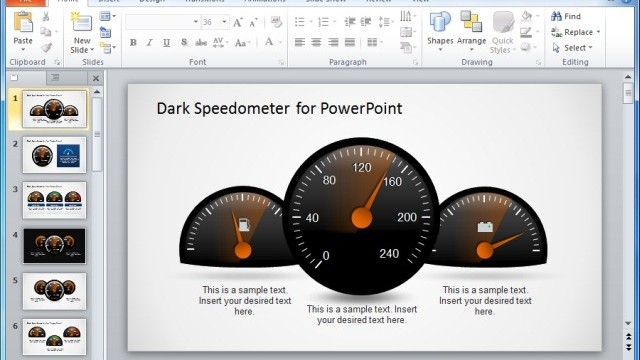Open the Font dialog launcher
This screenshot has height=360, width=640.
pos(281,62)
